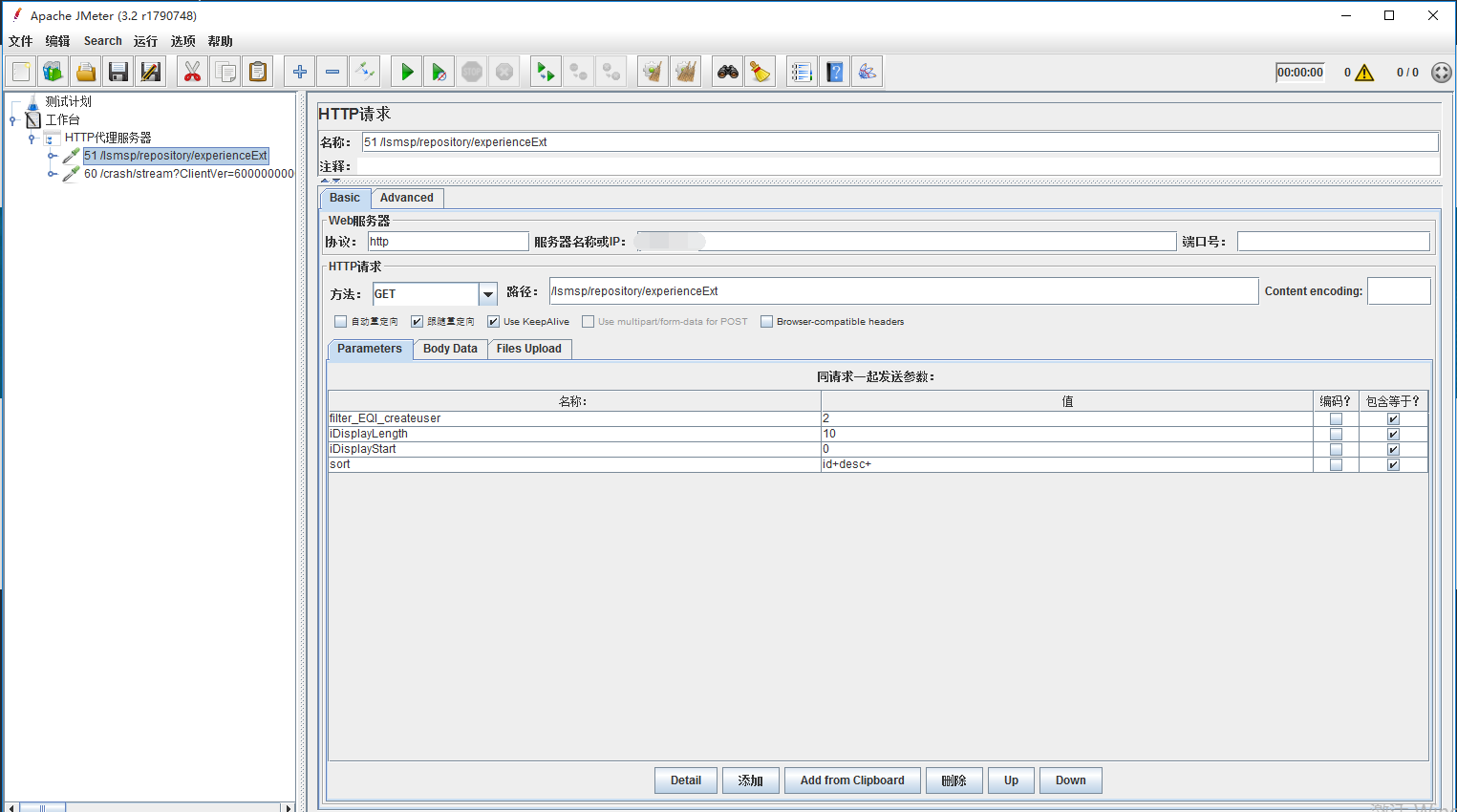This screenshot has height=812, width=1457.
Task: Check 编码? box for iDisplayLength row
Action: pyautogui.click(x=1336, y=434)
